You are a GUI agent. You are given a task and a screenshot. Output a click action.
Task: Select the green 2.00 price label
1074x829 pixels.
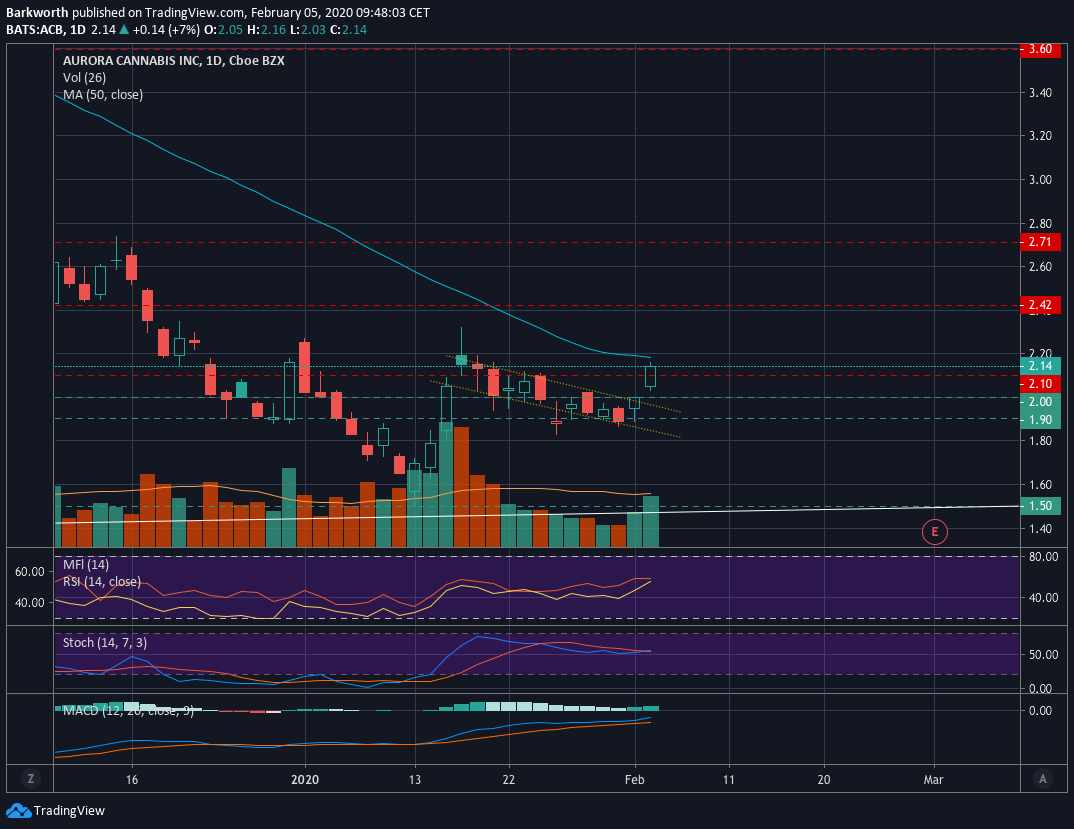tap(1040, 401)
